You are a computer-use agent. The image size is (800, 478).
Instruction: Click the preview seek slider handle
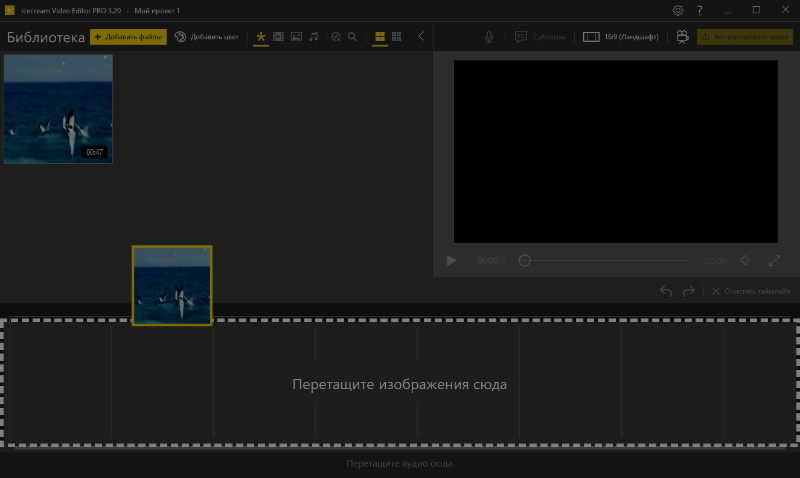(x=524, y=261)
